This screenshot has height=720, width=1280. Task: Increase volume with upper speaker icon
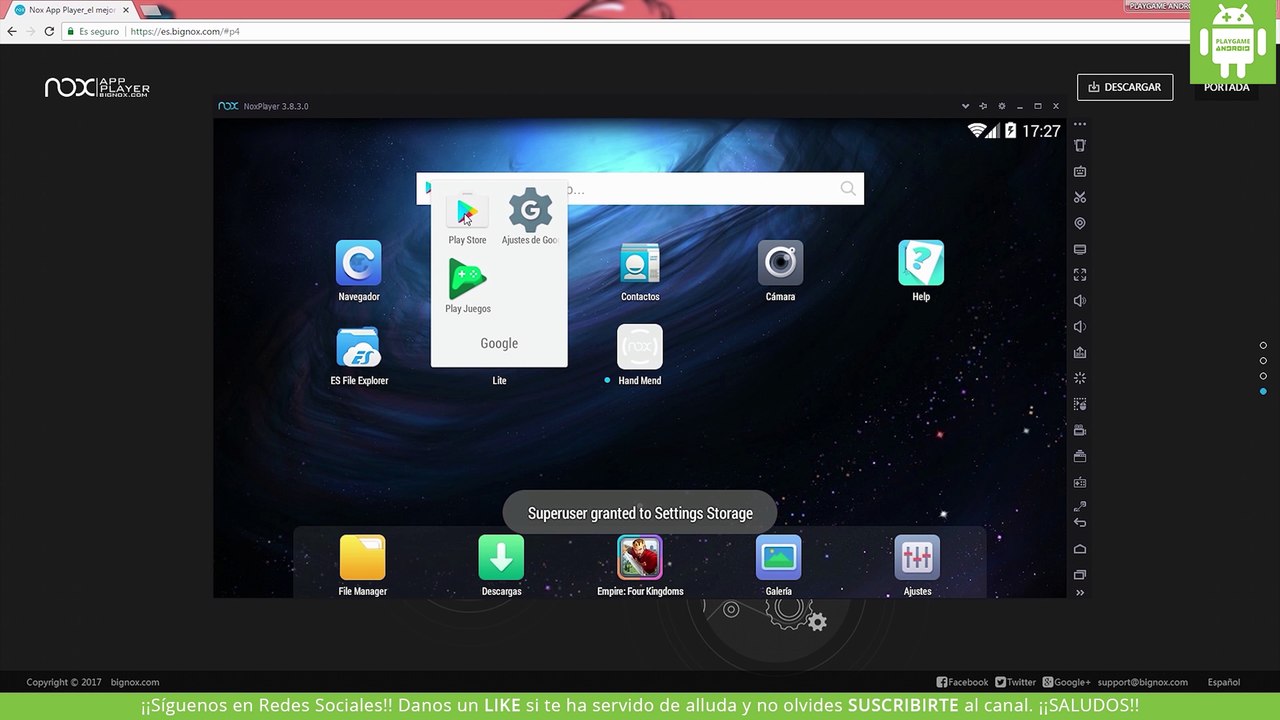1080,301
